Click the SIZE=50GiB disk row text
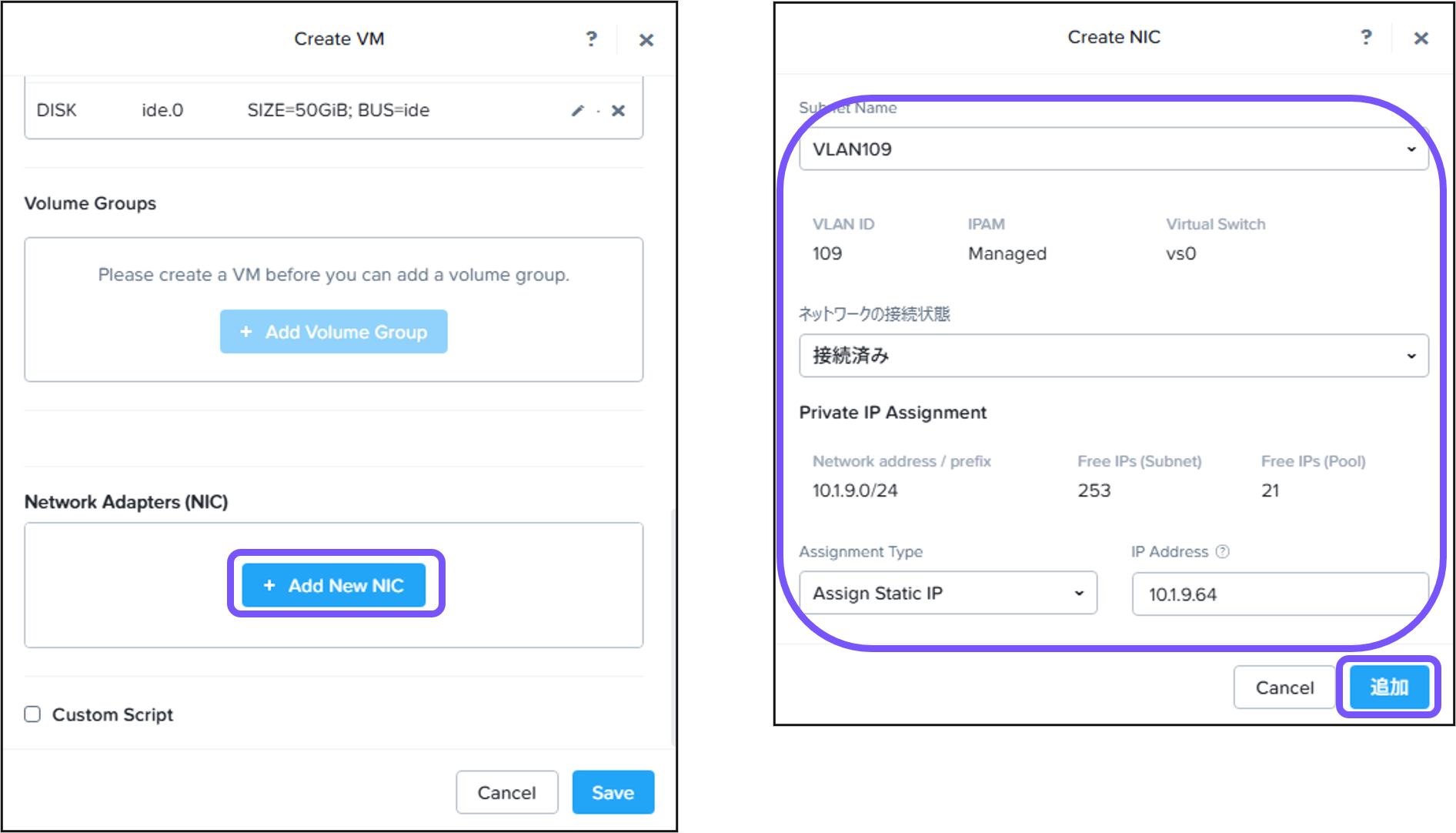 pos(338,111)
